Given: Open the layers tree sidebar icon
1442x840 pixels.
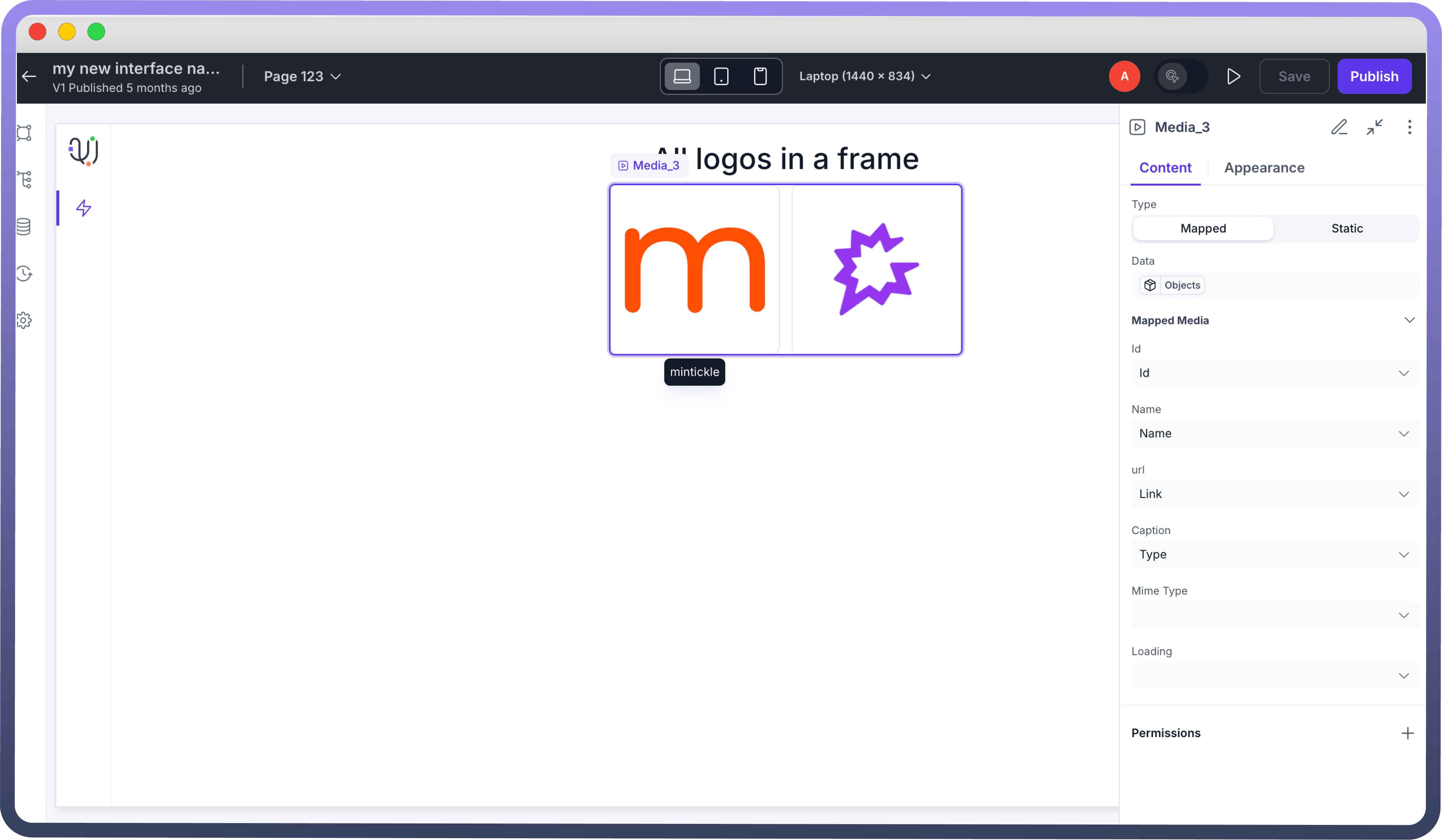Looking at the screenshot, I should [x=25, y=180].
